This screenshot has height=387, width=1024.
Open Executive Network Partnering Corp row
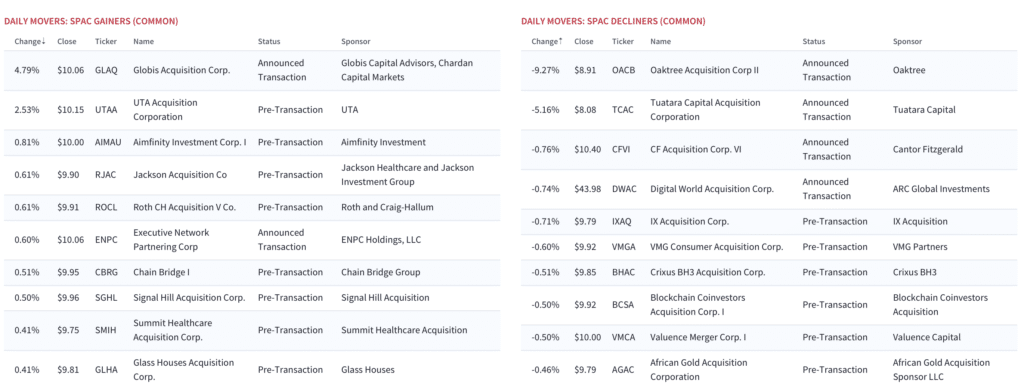252,240
